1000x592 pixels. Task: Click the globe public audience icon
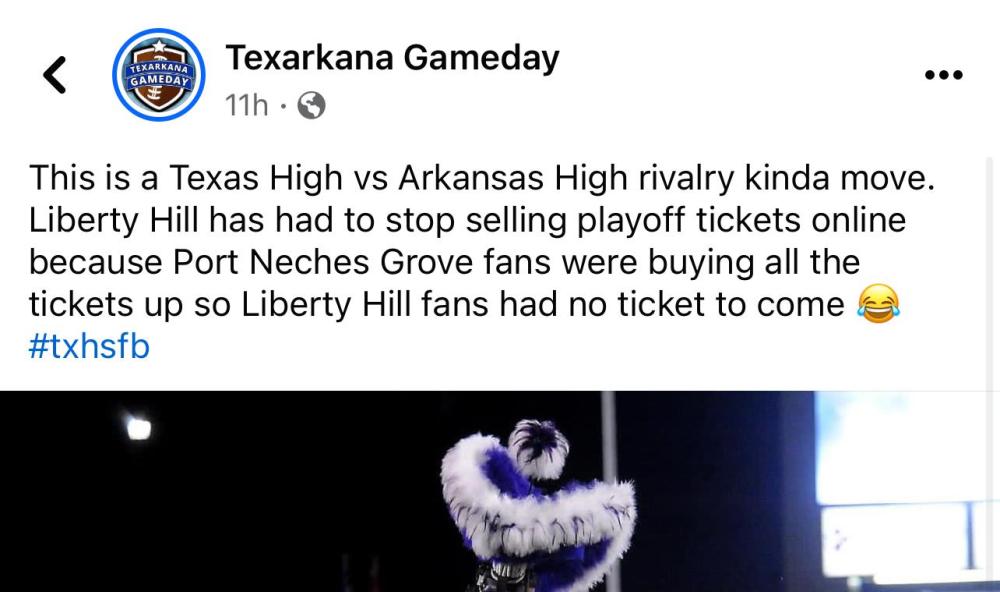[x=311, y=105]
